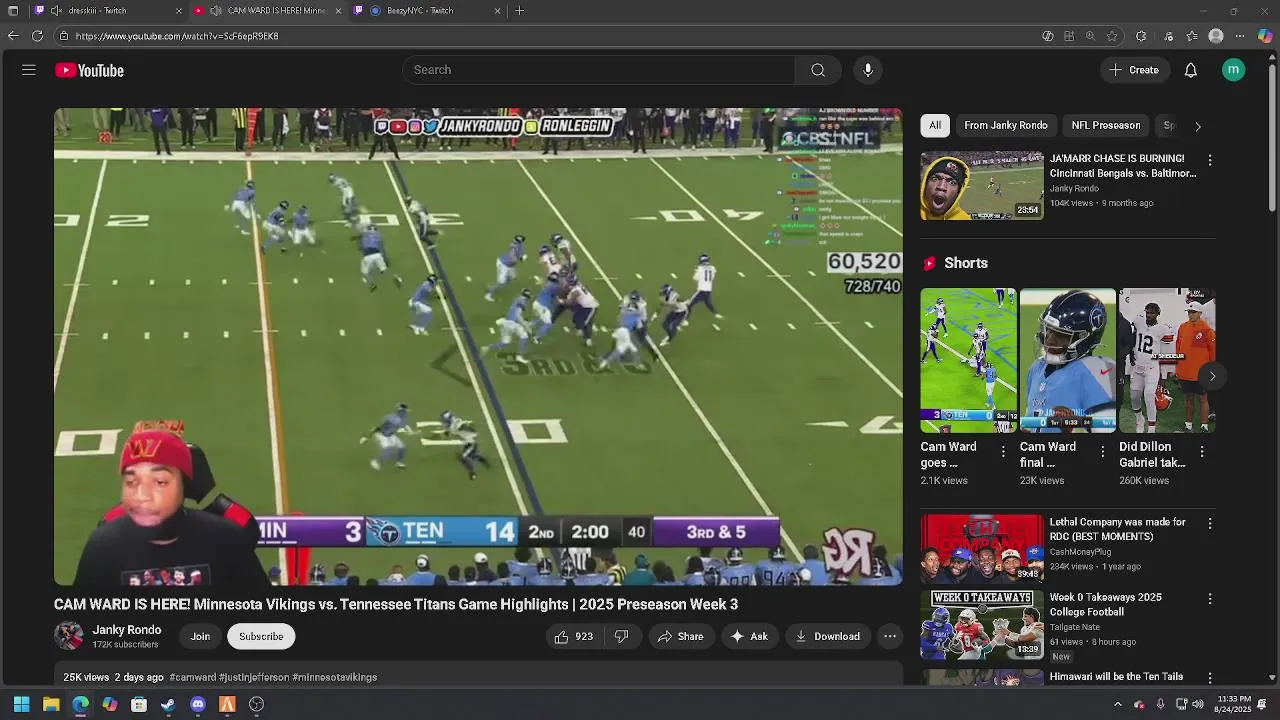The image size is (1280, 720).
Task: Open Janky Rondo channel avatar
Action: 69,636
